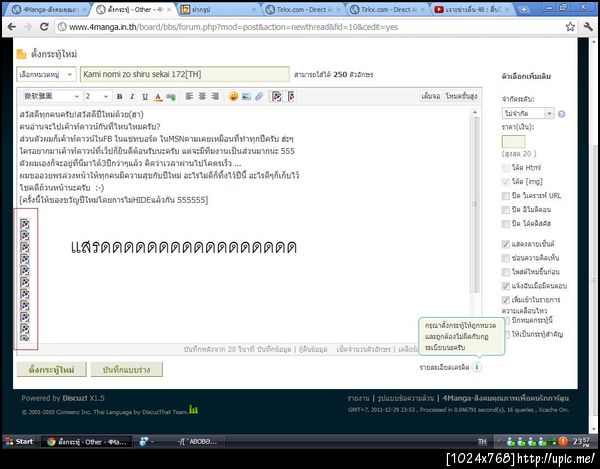Click the blue question mark help icon
Image resolution: width=600 pixels, height=469 pixels.
tap(561, 114)
